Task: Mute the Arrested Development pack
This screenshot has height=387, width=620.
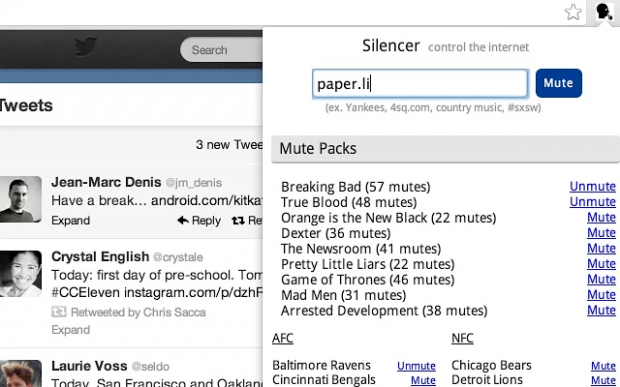Action: click(601, 310)
